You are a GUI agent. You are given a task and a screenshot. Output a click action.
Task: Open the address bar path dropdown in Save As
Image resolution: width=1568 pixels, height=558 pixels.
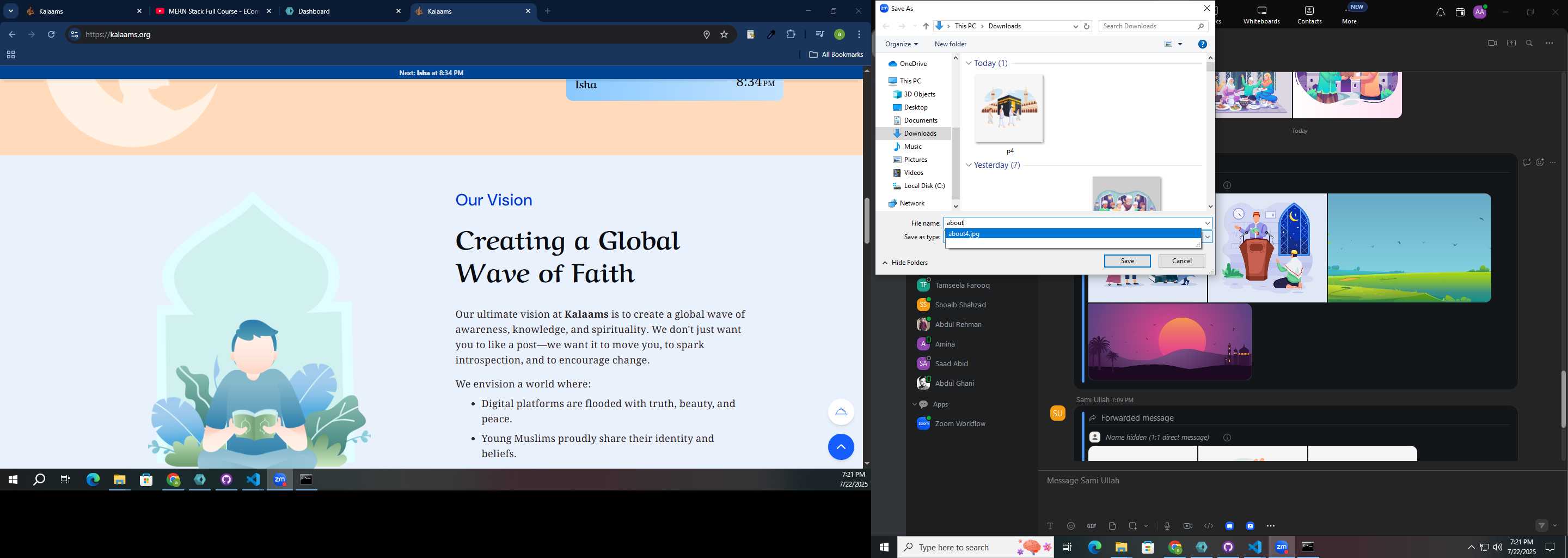[1076, 26]
